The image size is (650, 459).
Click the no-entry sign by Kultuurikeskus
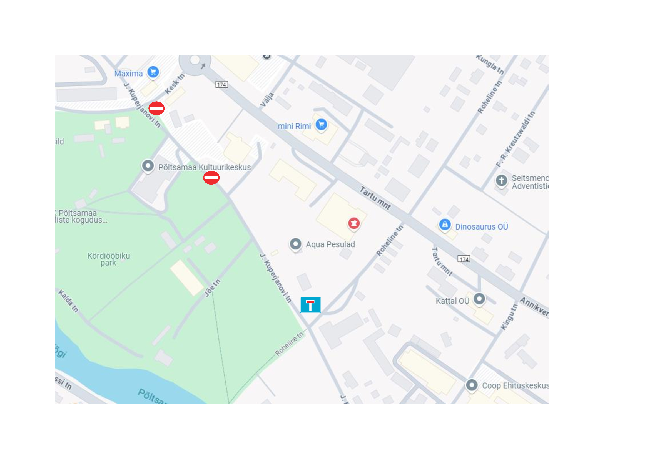[211, 178]
